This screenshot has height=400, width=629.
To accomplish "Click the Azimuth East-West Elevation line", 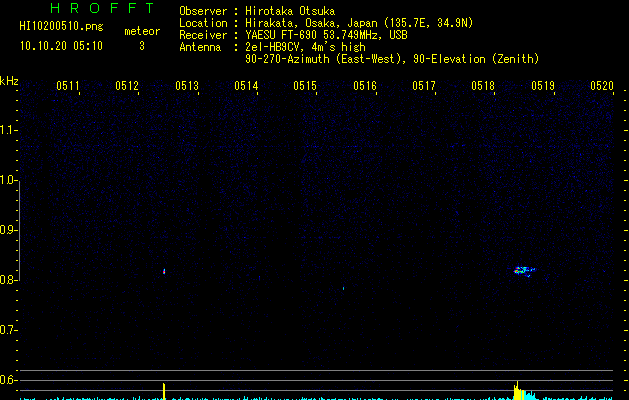I will point(392,59).
